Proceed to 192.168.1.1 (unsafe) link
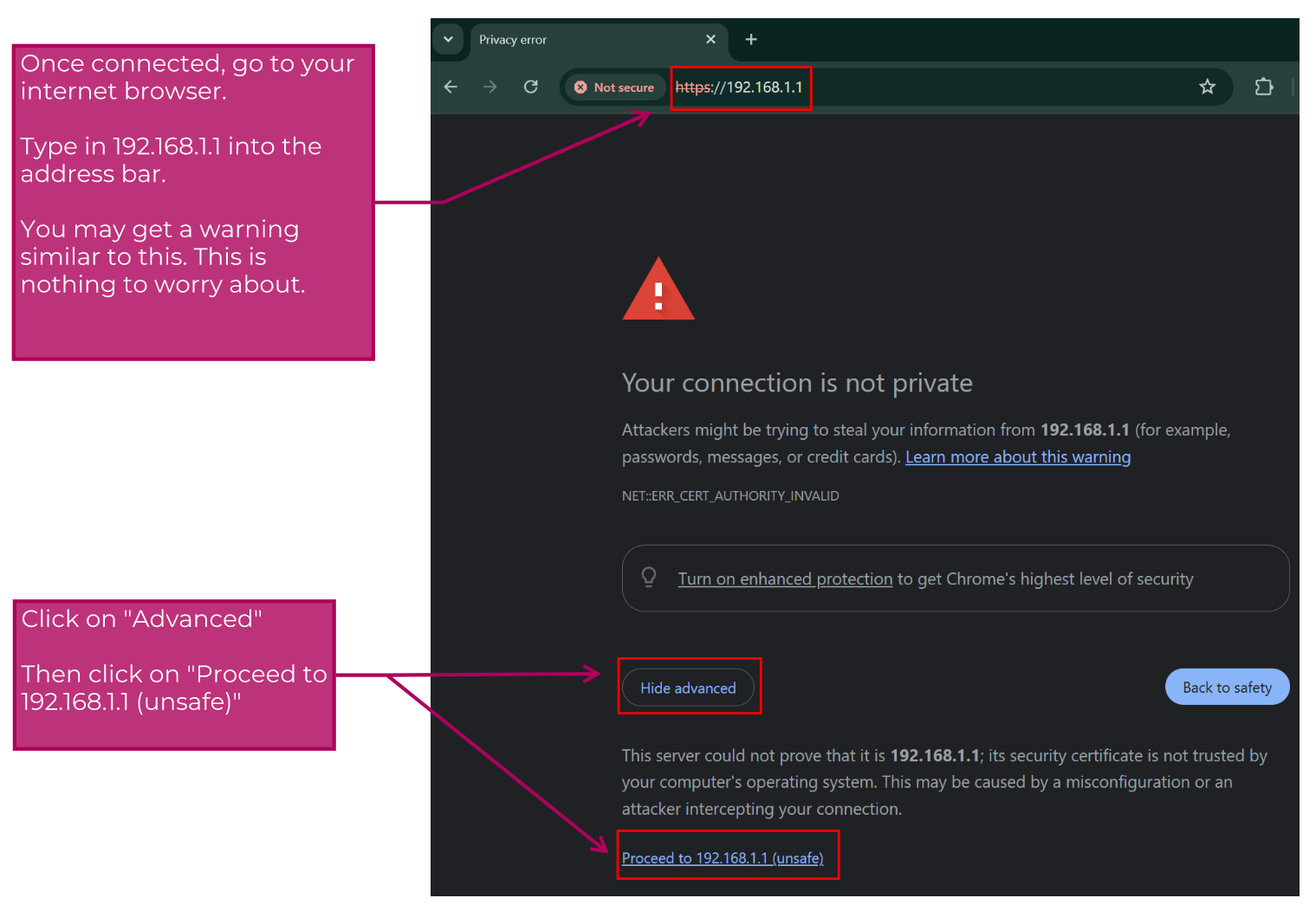Screen dimensions: 1316x911 (x=723, y=858)
